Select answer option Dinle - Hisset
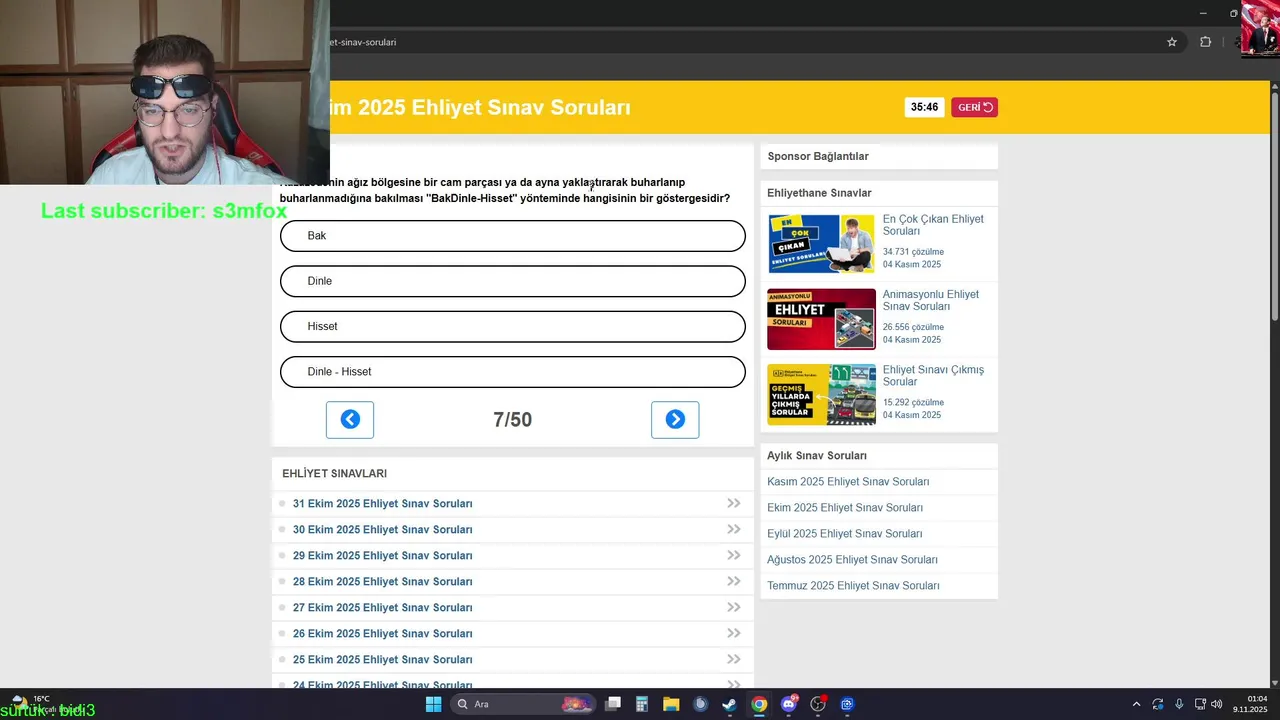 tap(513, 372)
